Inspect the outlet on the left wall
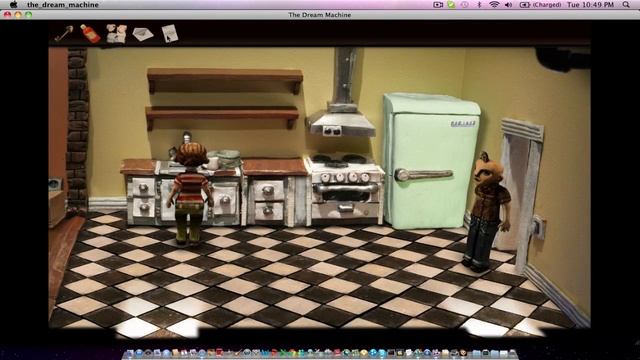Viewport: 640px width, 360px height. coord(56,184)
